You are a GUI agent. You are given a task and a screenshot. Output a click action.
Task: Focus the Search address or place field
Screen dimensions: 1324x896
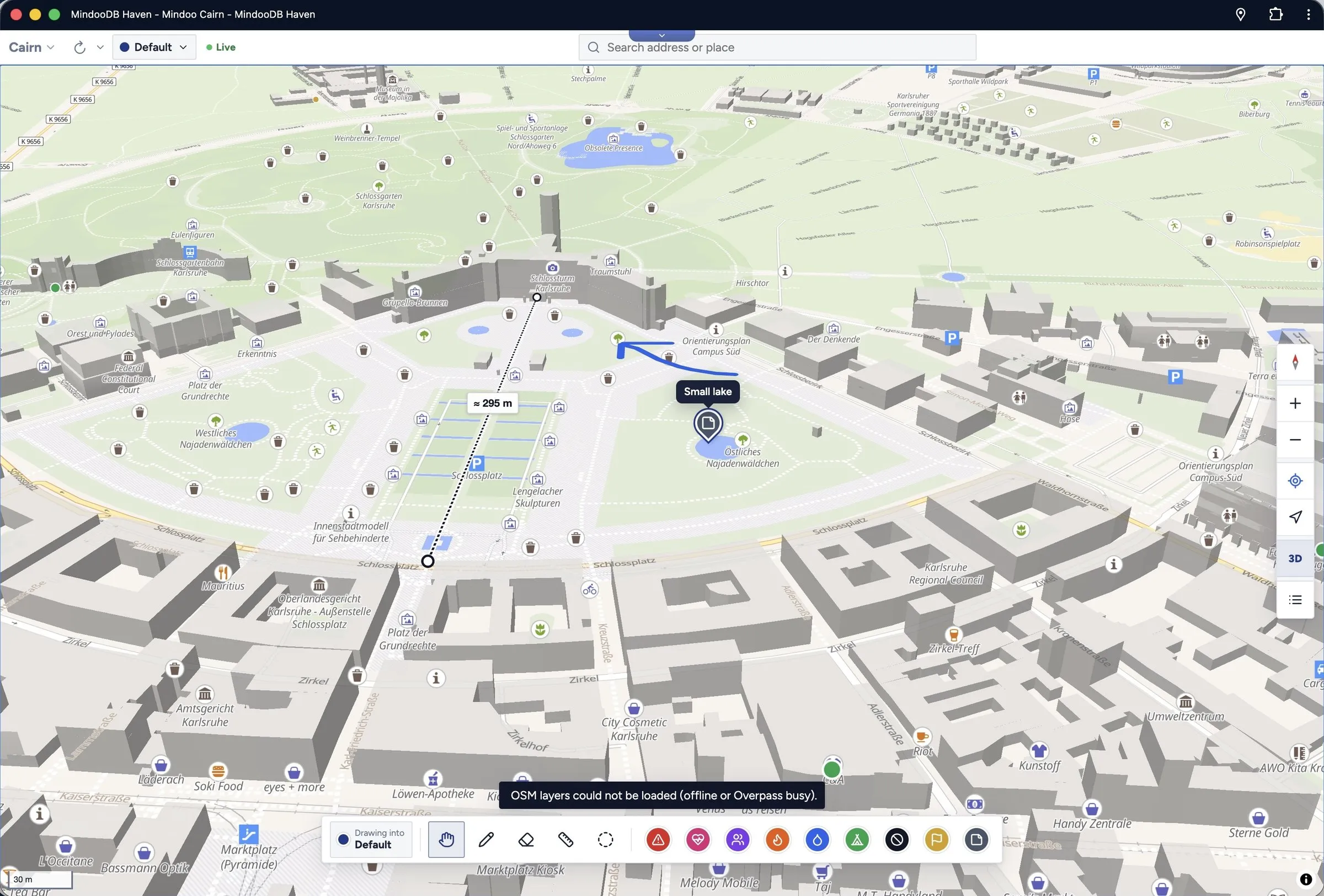[777, 47]
